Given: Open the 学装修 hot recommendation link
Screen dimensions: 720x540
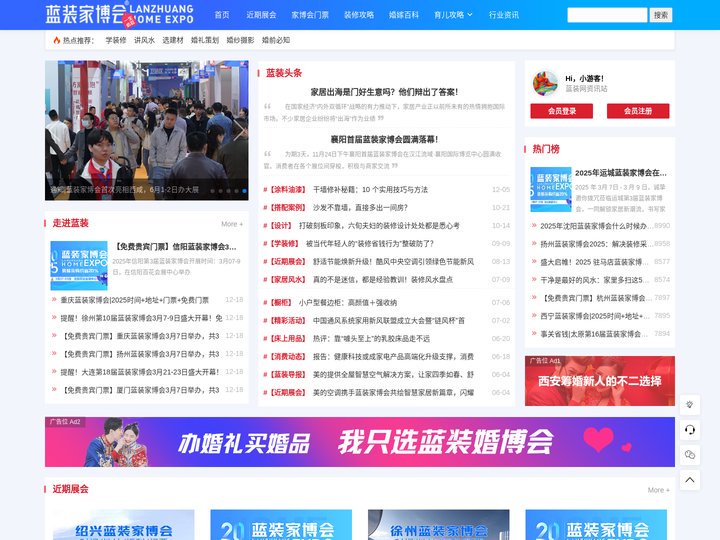Looking at the screenshot, I should pos(116,40).
